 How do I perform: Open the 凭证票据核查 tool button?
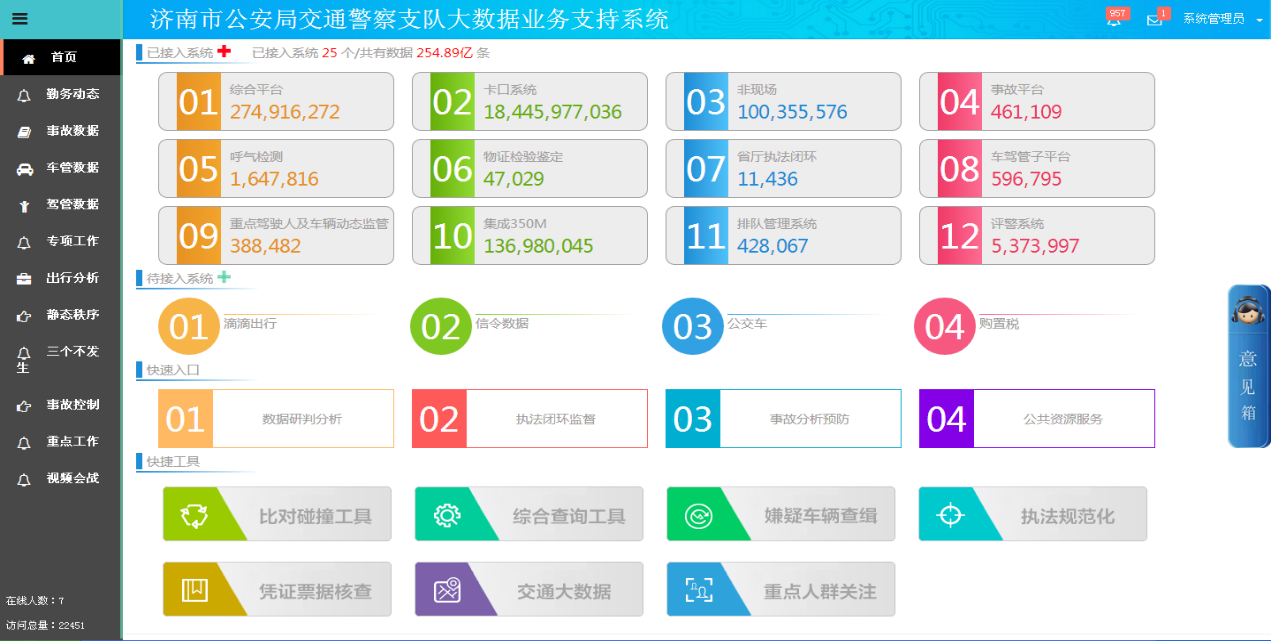click(277, 590)
